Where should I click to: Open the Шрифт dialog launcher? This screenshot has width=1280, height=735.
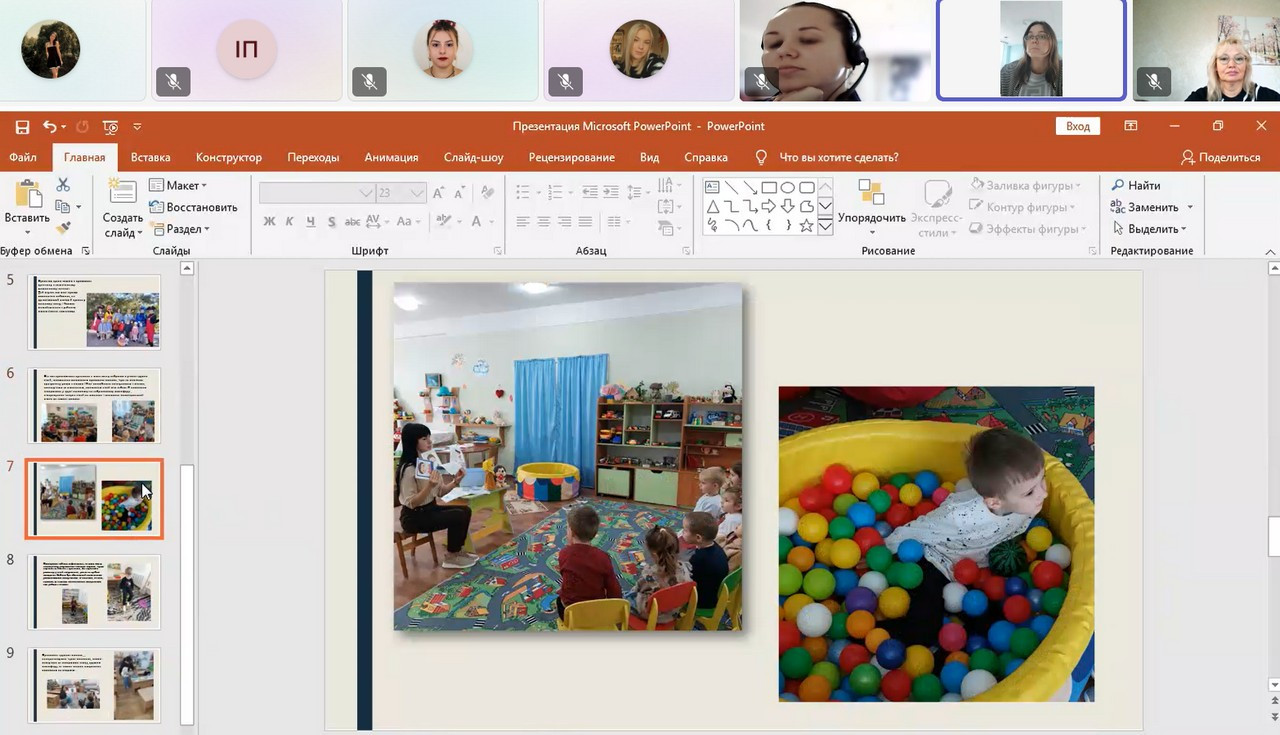tap(497, 251)
